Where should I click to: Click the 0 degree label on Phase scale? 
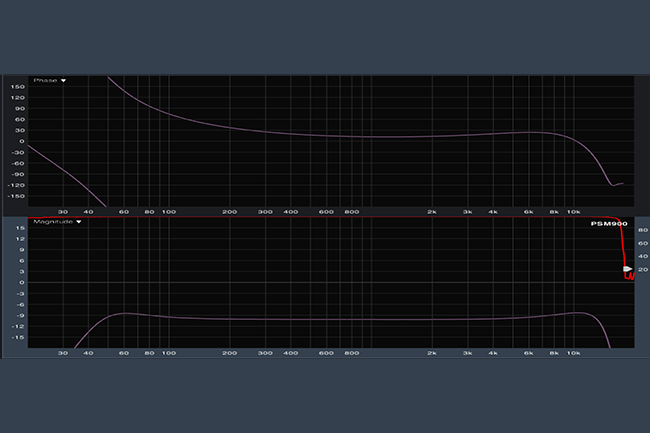[22, 142]
